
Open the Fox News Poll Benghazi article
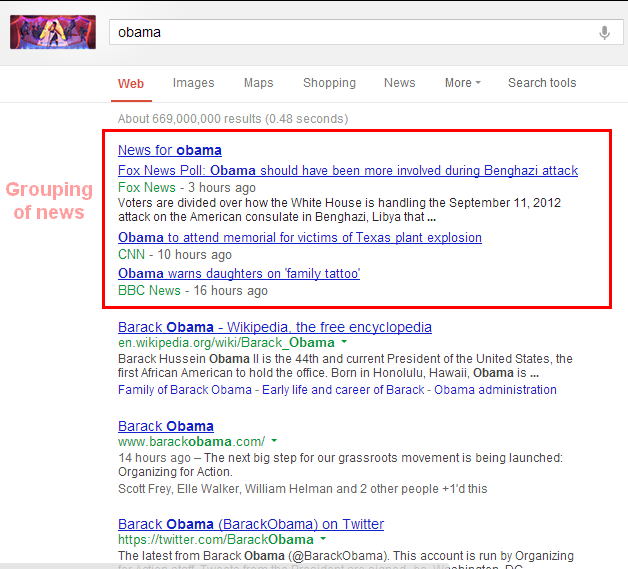pos(348,171)
